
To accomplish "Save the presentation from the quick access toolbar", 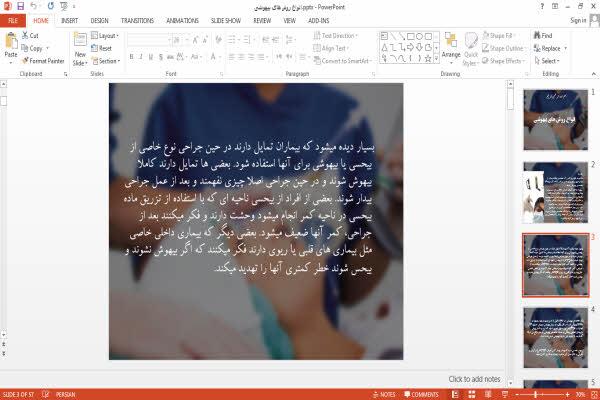I will click(20, 6).
